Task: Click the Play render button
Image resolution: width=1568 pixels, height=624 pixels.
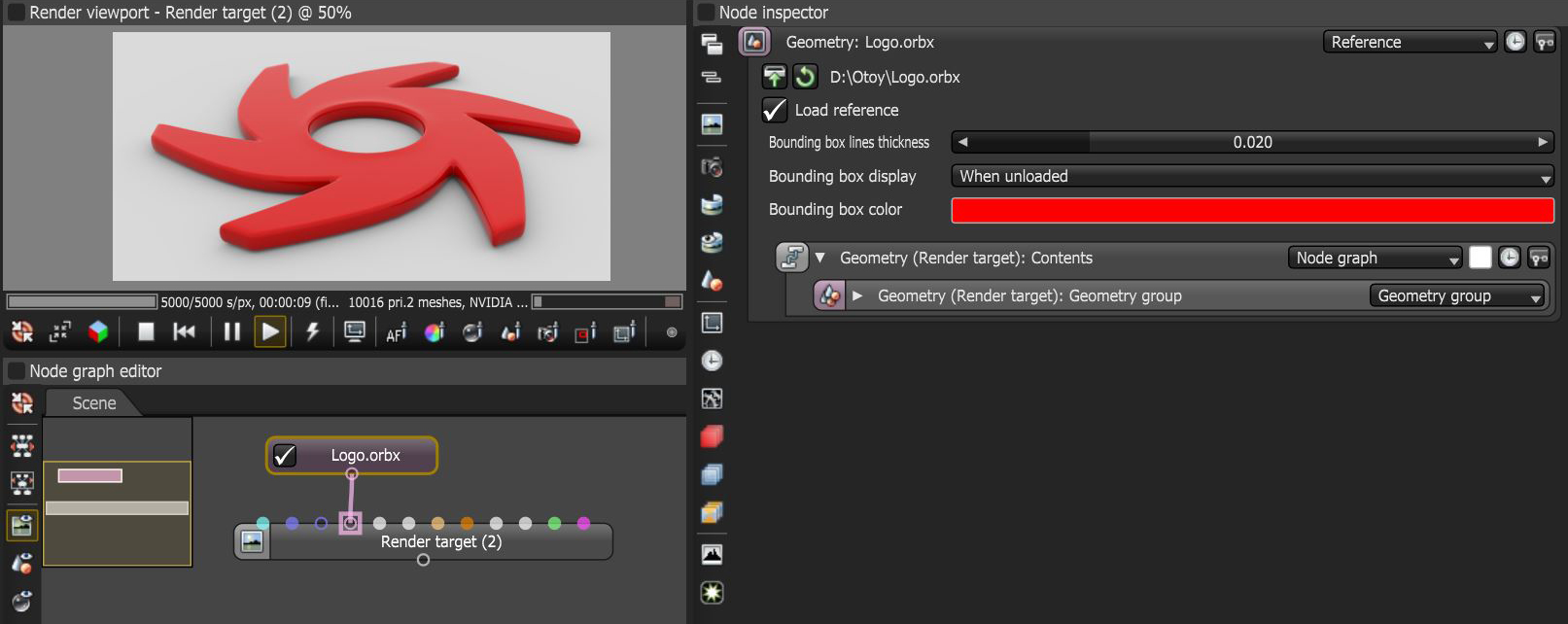Action: [269, 332]
